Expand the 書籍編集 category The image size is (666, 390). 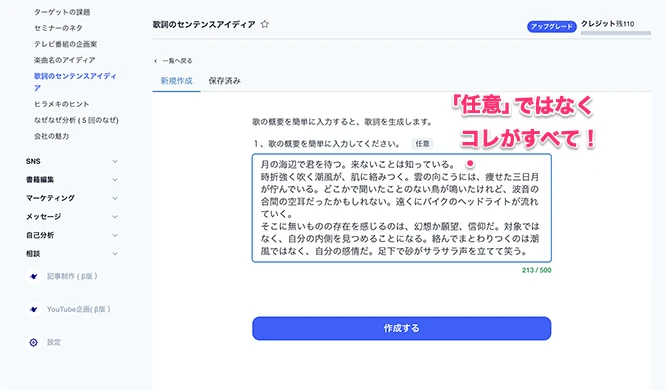(x=115, y=180)
